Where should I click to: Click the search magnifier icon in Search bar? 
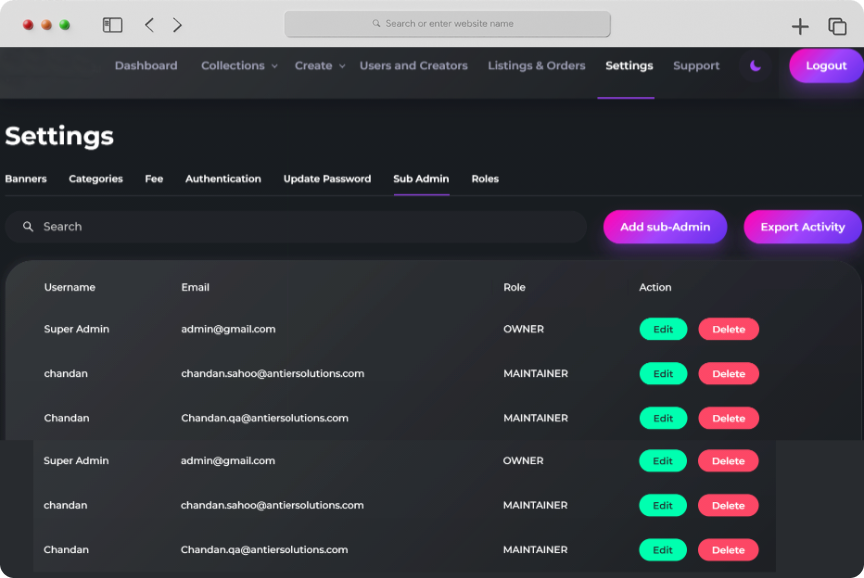(x=28, y=227)
